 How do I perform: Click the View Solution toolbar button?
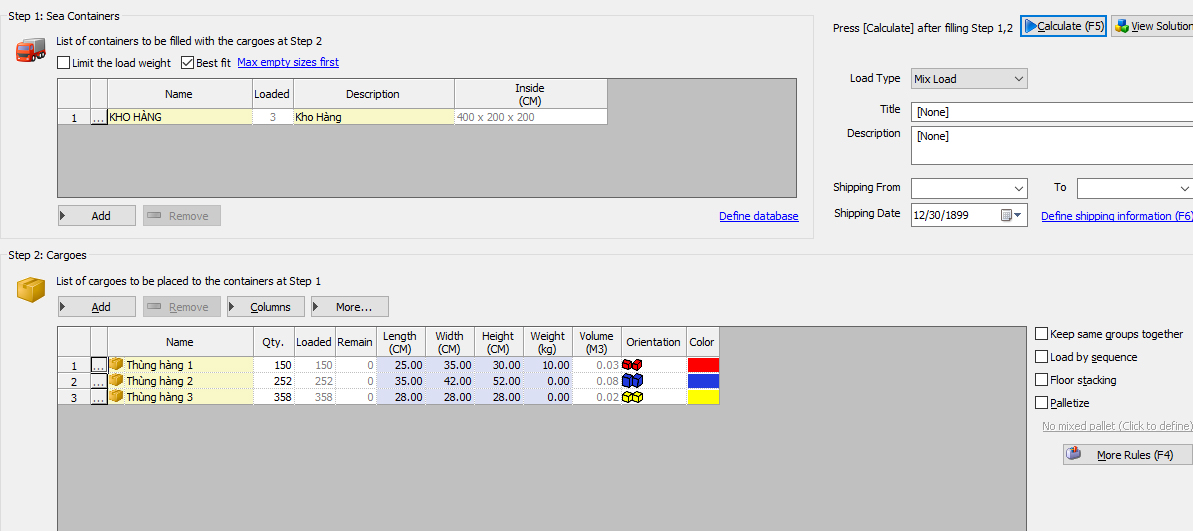tap(1153, 26)
